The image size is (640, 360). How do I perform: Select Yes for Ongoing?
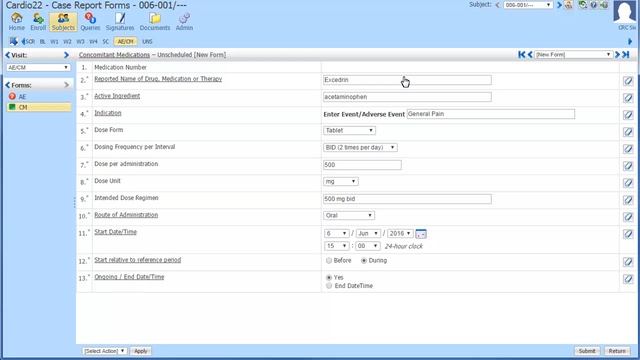329,278
